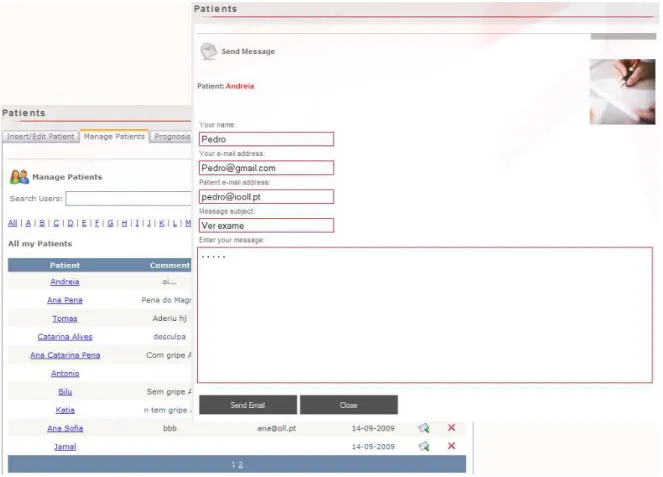Filter patients by letter G
The width and height of the screenshot is (663, 477).
tap(110, 223)
